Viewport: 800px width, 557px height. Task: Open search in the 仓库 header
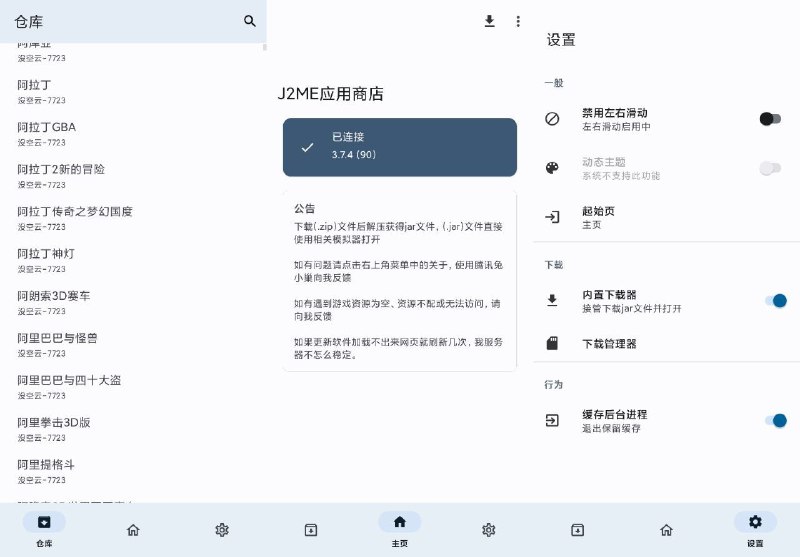point(250,21)
